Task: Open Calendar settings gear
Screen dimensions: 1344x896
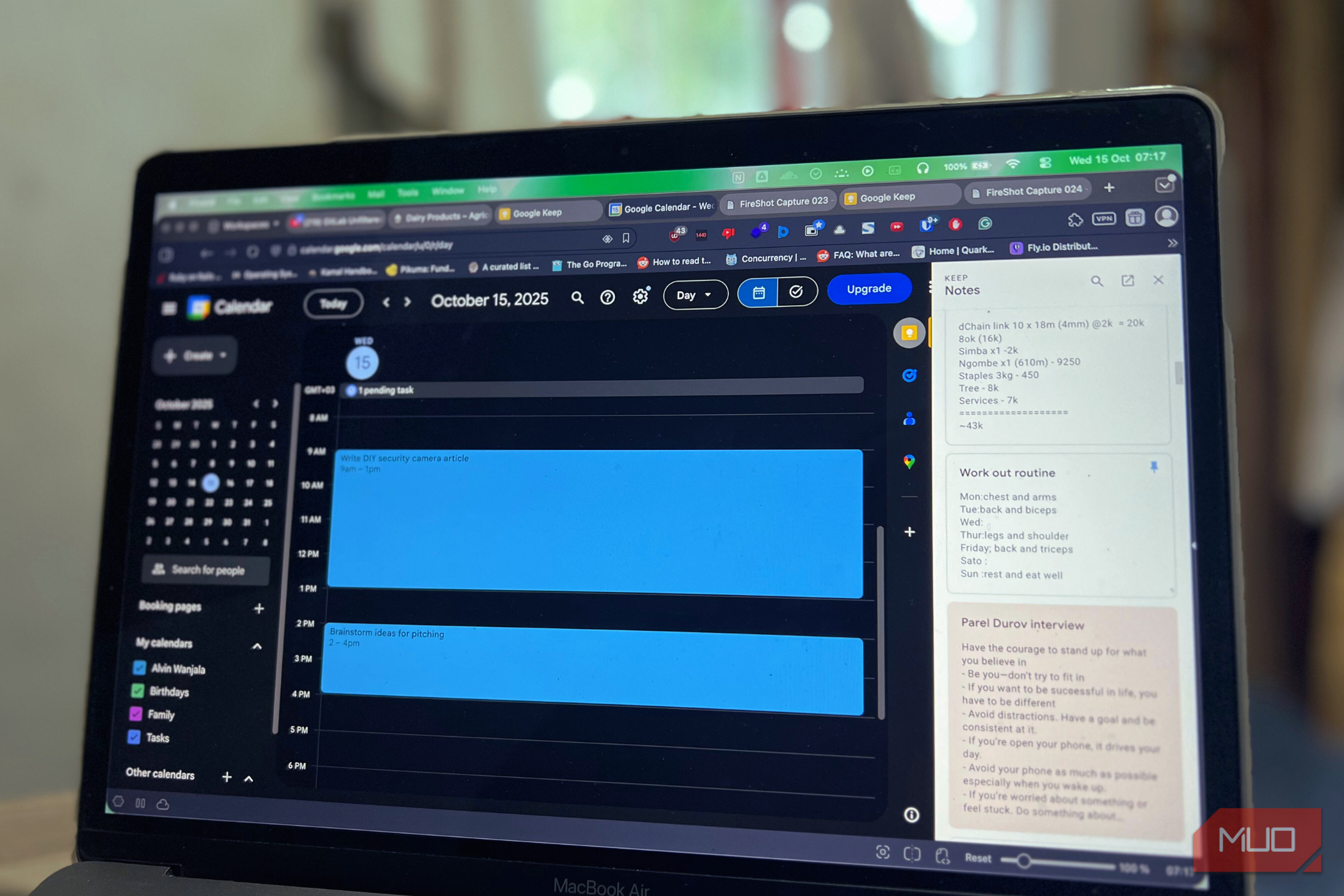Action: (640, 296)
